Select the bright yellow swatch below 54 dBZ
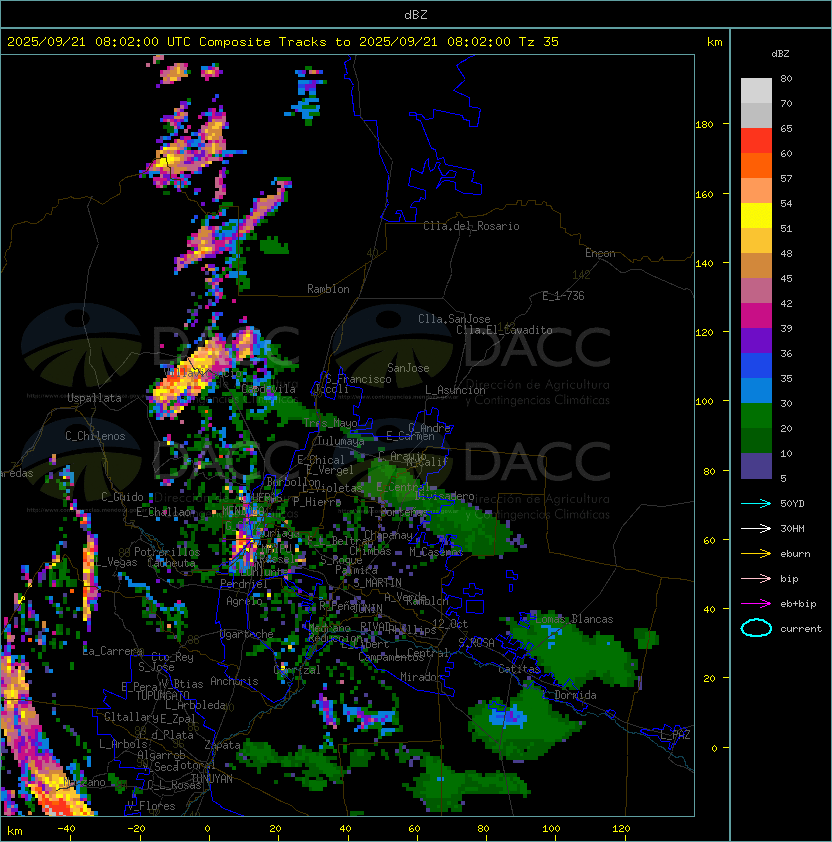The image size is (832, 842). (x=756, y=216)
